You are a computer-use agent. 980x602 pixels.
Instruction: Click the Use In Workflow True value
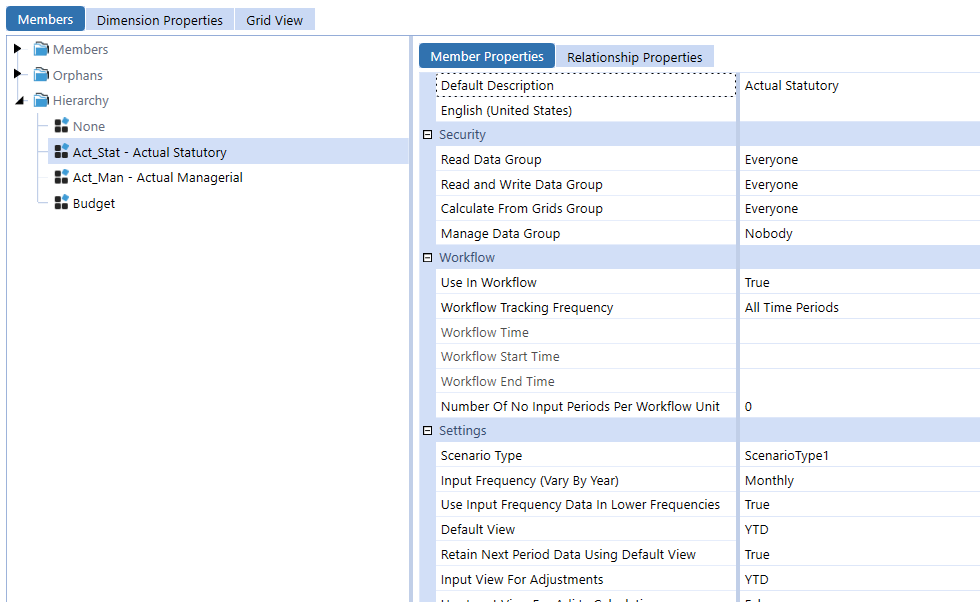pos(757,283)
